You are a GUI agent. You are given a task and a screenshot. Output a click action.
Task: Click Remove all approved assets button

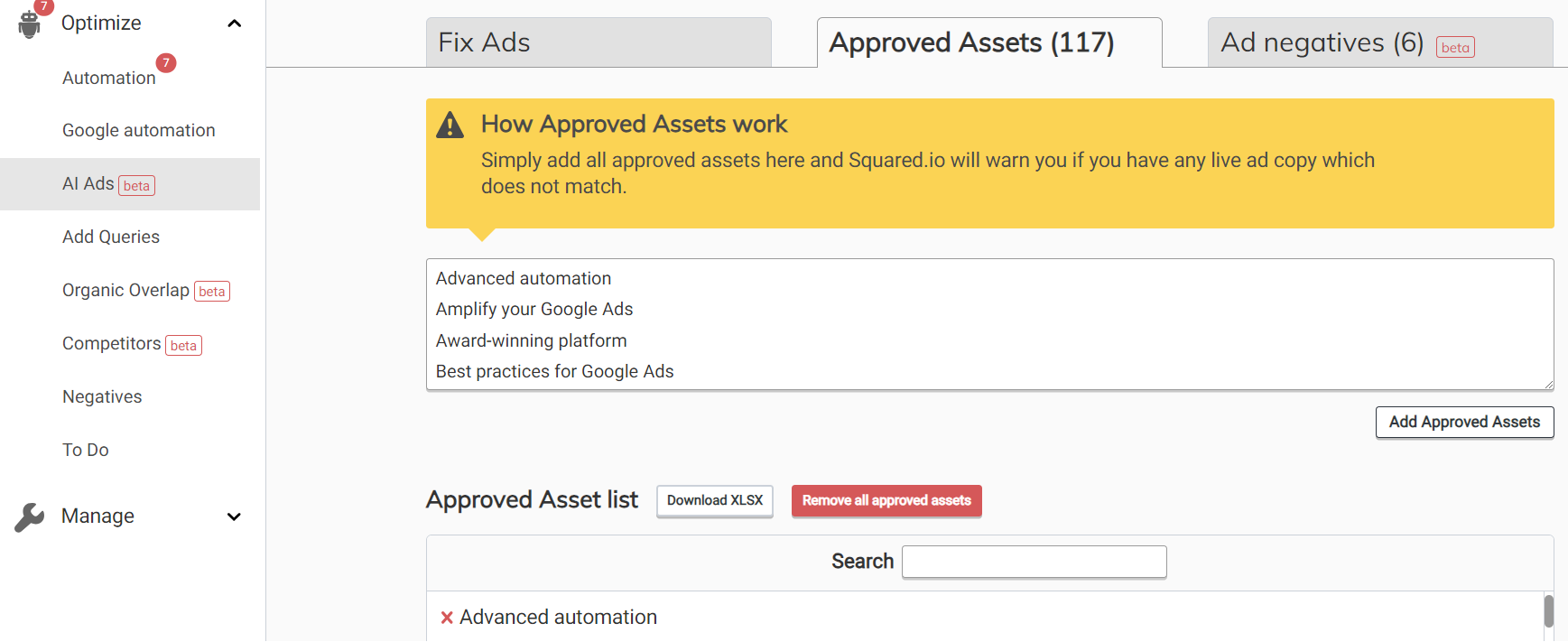[x=886, y=500]
